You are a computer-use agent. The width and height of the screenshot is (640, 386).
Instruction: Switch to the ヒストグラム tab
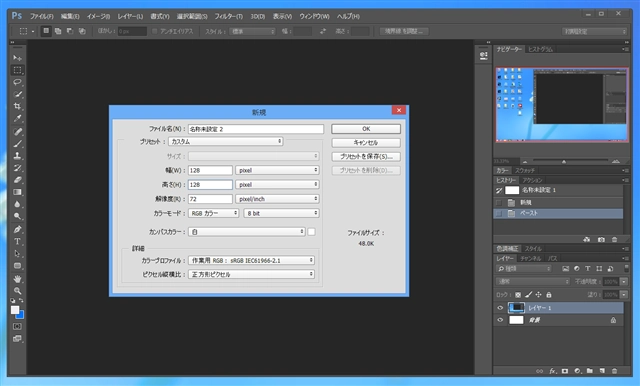540,49
